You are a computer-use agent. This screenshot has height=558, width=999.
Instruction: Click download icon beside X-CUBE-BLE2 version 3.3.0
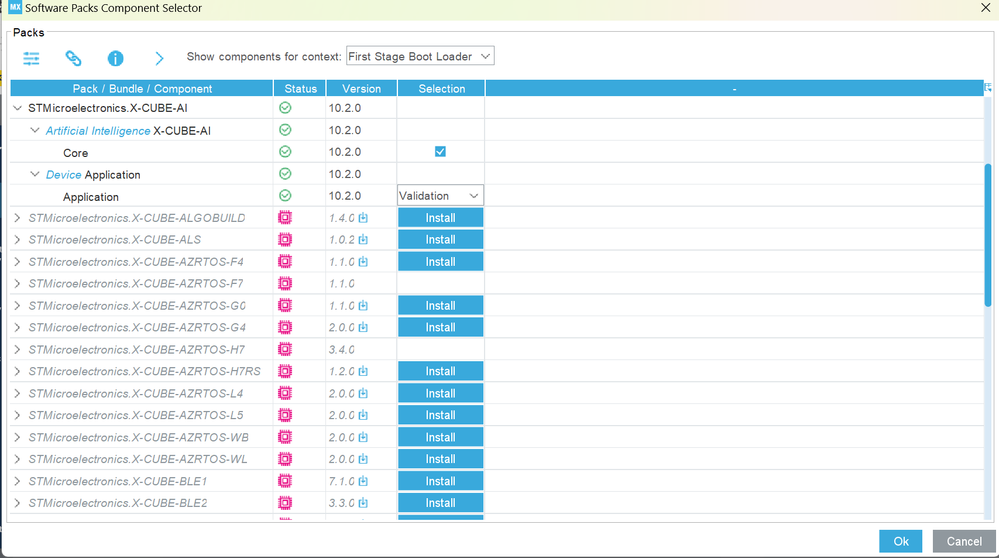[363, 503]
